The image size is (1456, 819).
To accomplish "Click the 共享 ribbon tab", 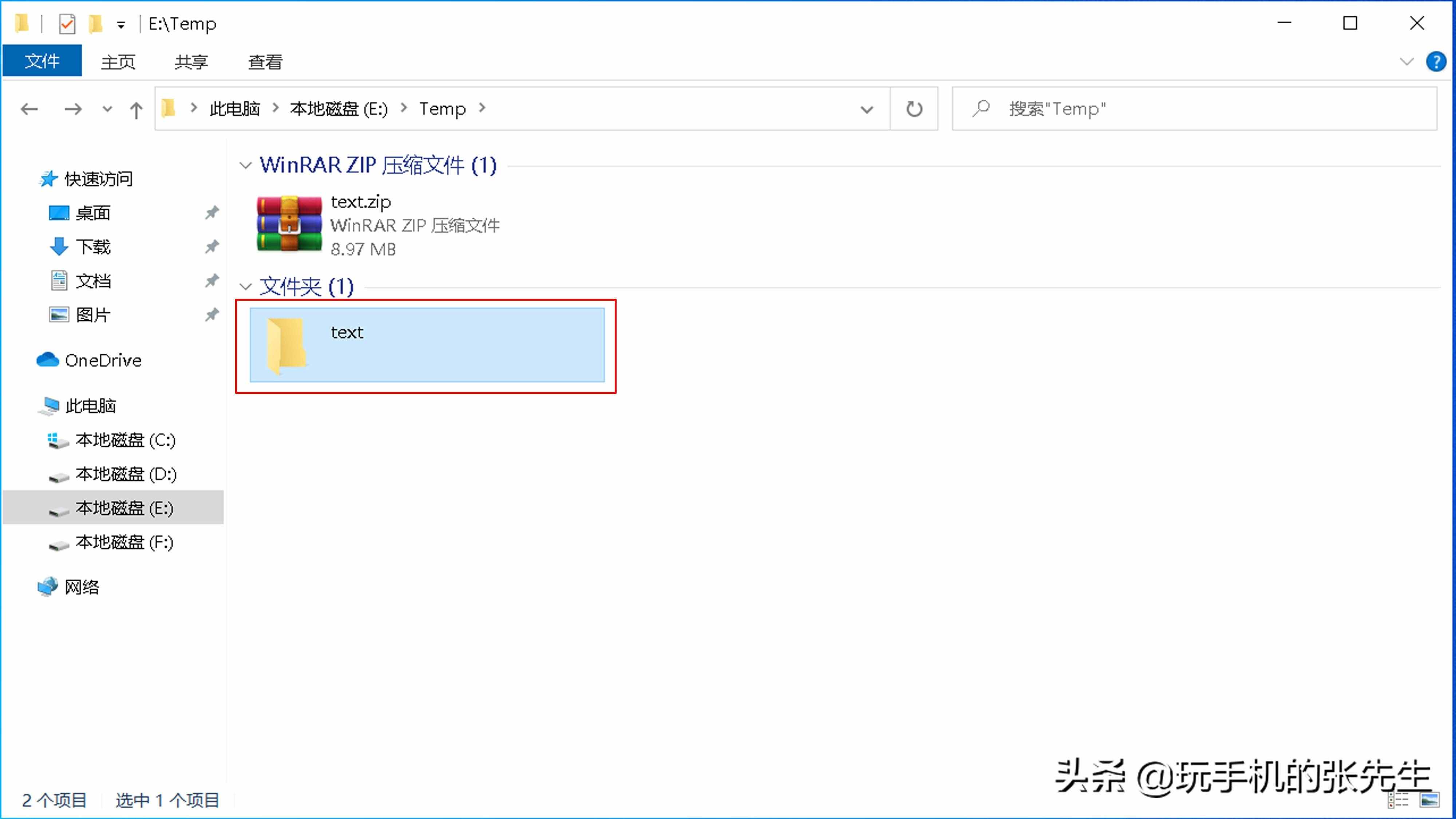I will click(191, 62).
